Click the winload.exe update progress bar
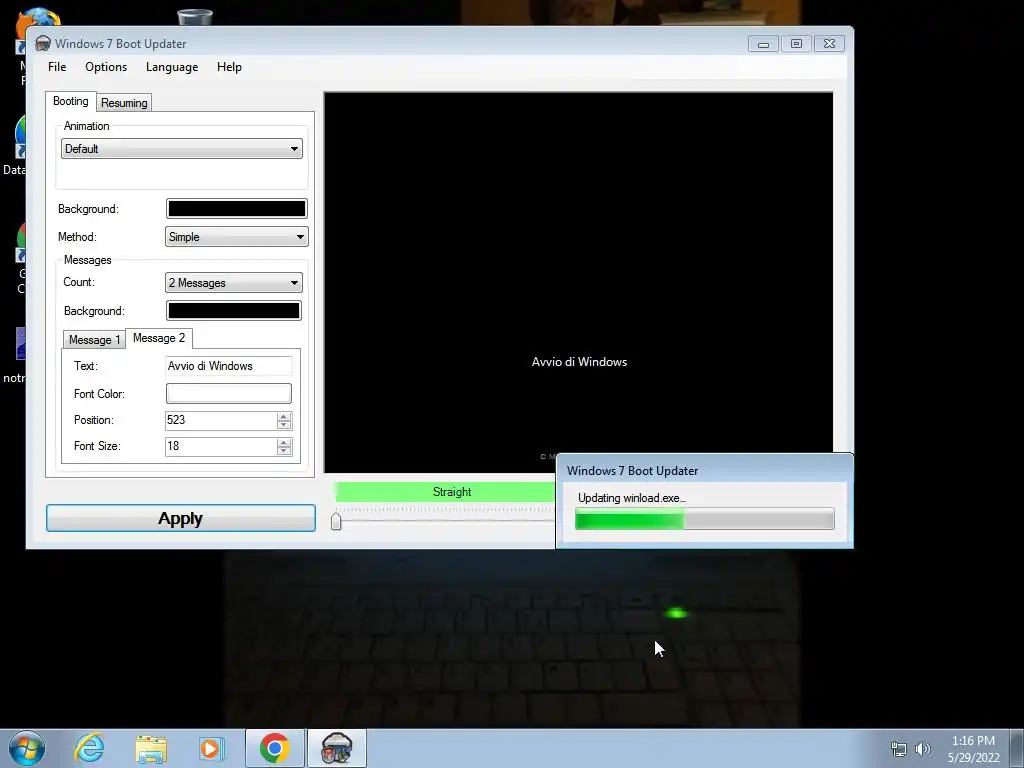The image size is (1024, 768). click(x=705, y=519)
